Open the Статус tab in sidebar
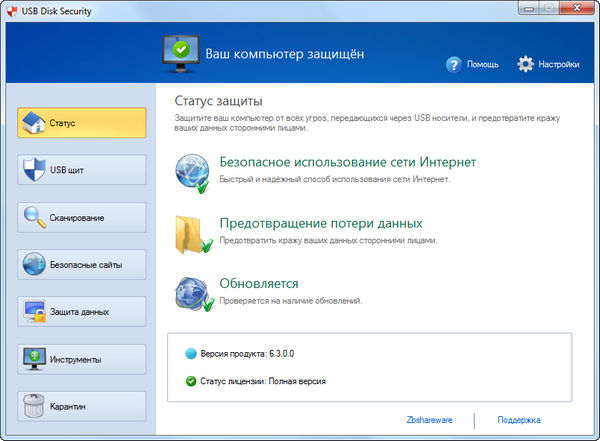Screen dimensions: 600x441 pos(82,123)
